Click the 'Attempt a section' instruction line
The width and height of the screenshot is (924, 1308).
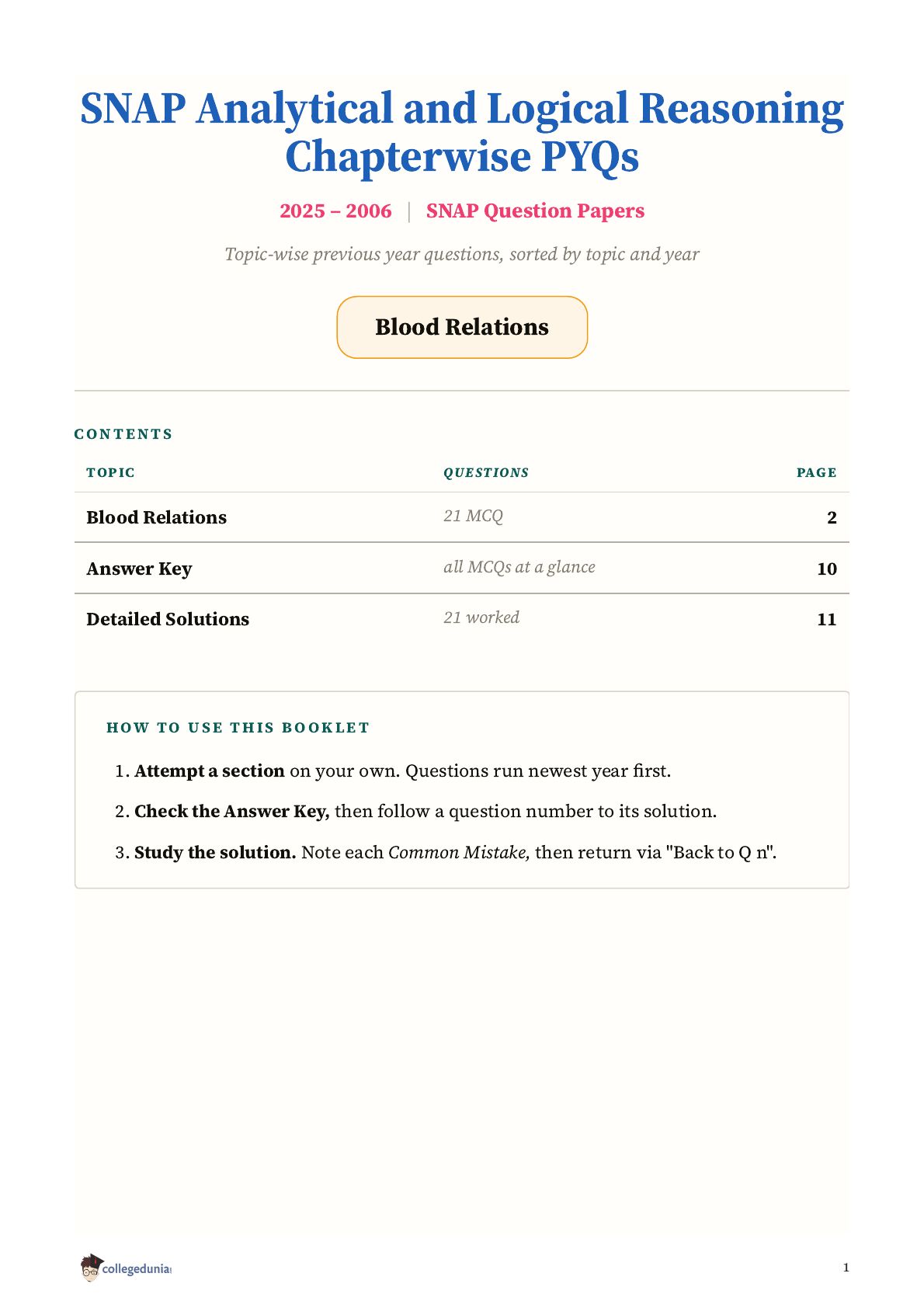pyautogui.click(x=393, y=771)
